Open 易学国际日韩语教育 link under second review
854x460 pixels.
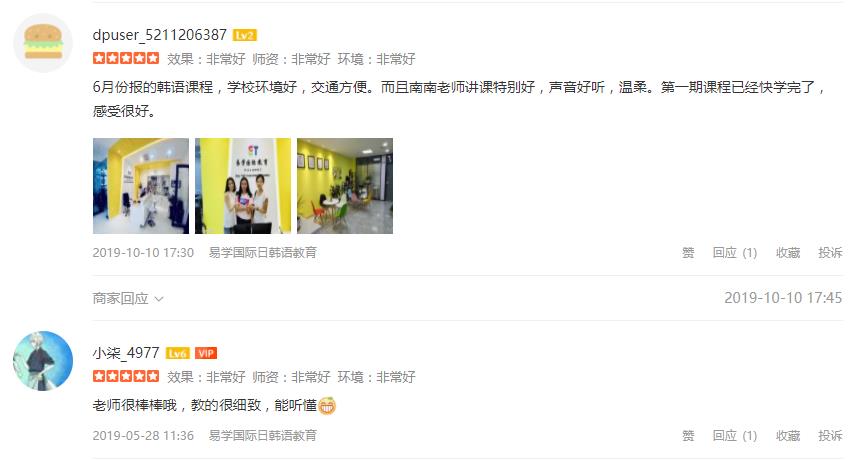263,436
